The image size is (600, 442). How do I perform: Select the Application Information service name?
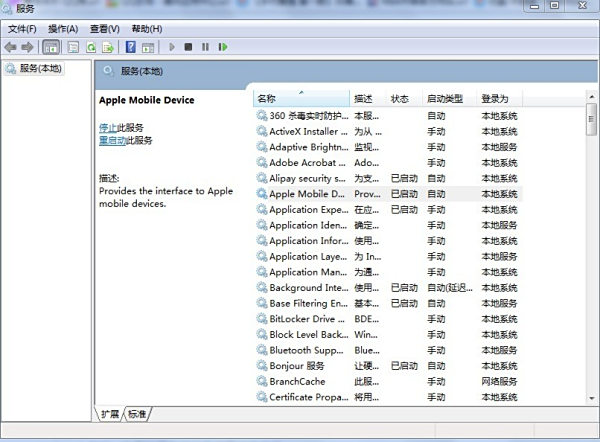coord(309,241)
